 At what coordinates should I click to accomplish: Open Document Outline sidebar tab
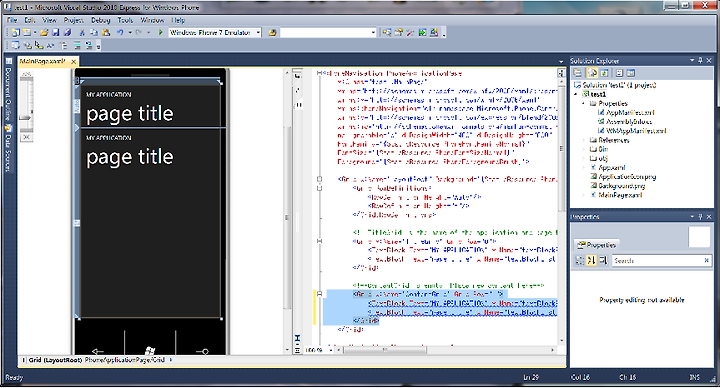coord(8,94)
